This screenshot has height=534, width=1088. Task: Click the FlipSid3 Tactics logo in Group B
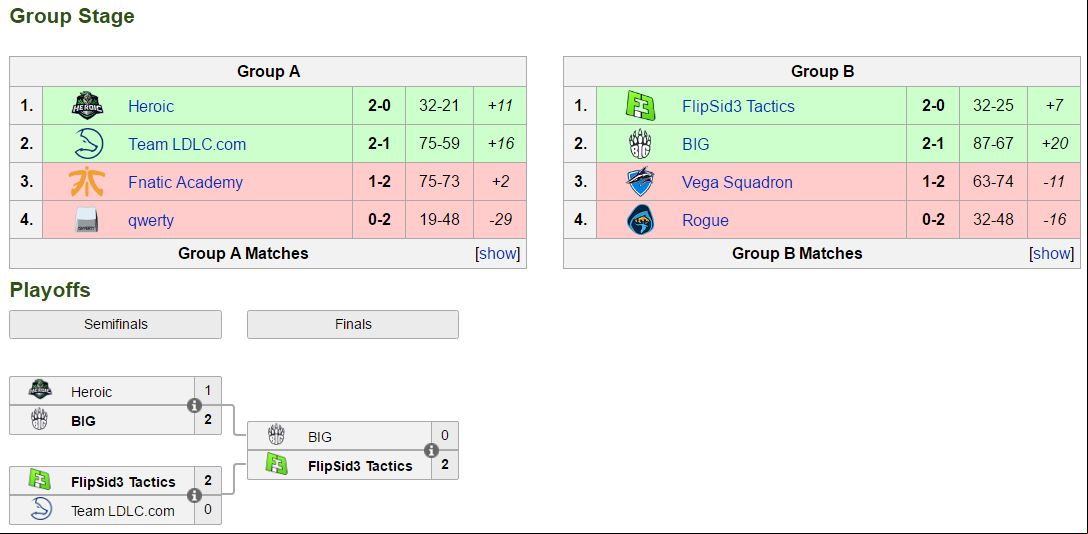[640, 106]
